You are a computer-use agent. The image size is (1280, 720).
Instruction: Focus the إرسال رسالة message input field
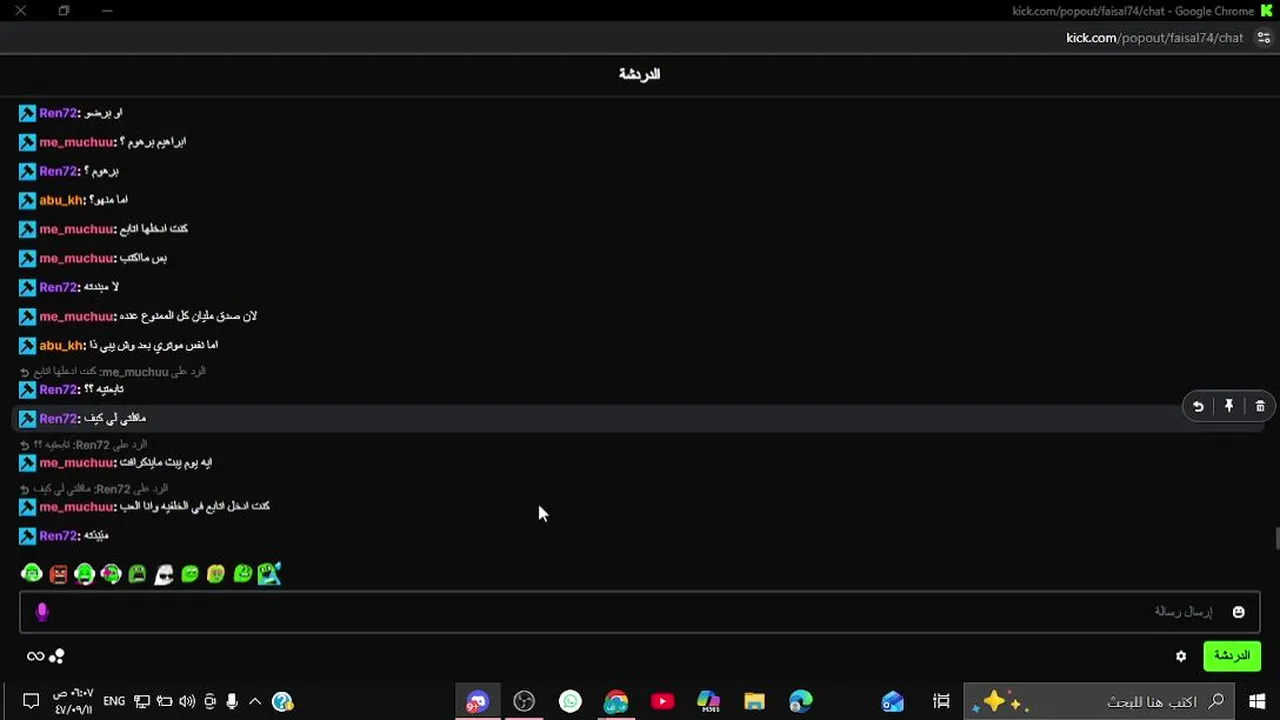click(640, 612)
